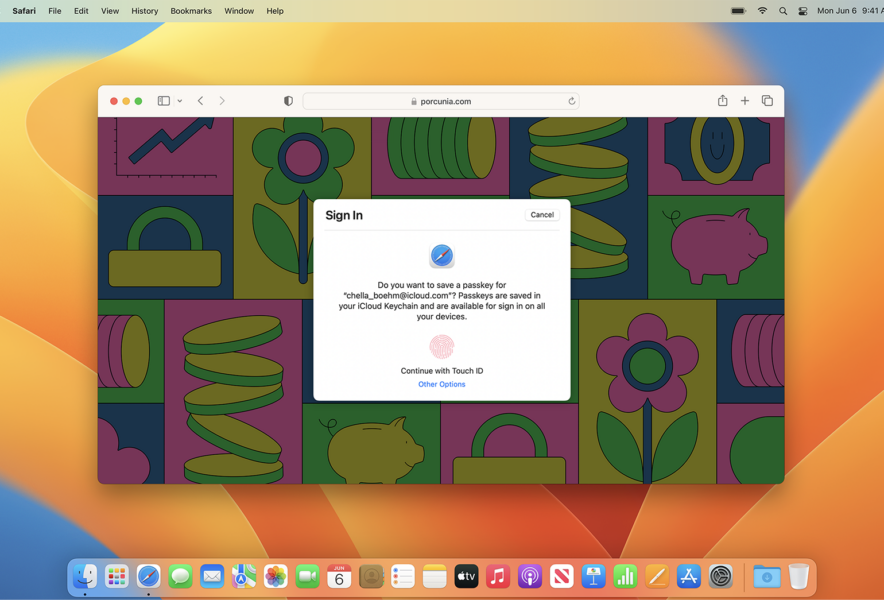Image resolution: width=884 pixels, height=600 pixels.
Task: Click the porcunia.com address bar
Action: click(441, 102)
